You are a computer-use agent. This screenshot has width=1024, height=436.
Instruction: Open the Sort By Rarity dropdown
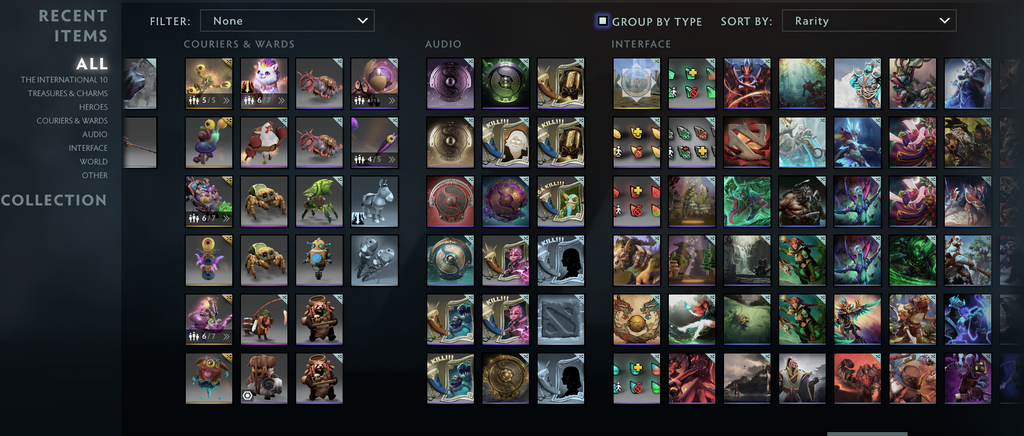click(869, 20)
